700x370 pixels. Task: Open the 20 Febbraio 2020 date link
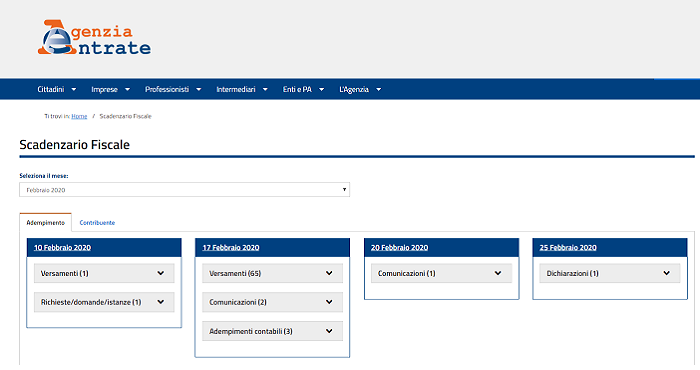[x=399, y=247]
